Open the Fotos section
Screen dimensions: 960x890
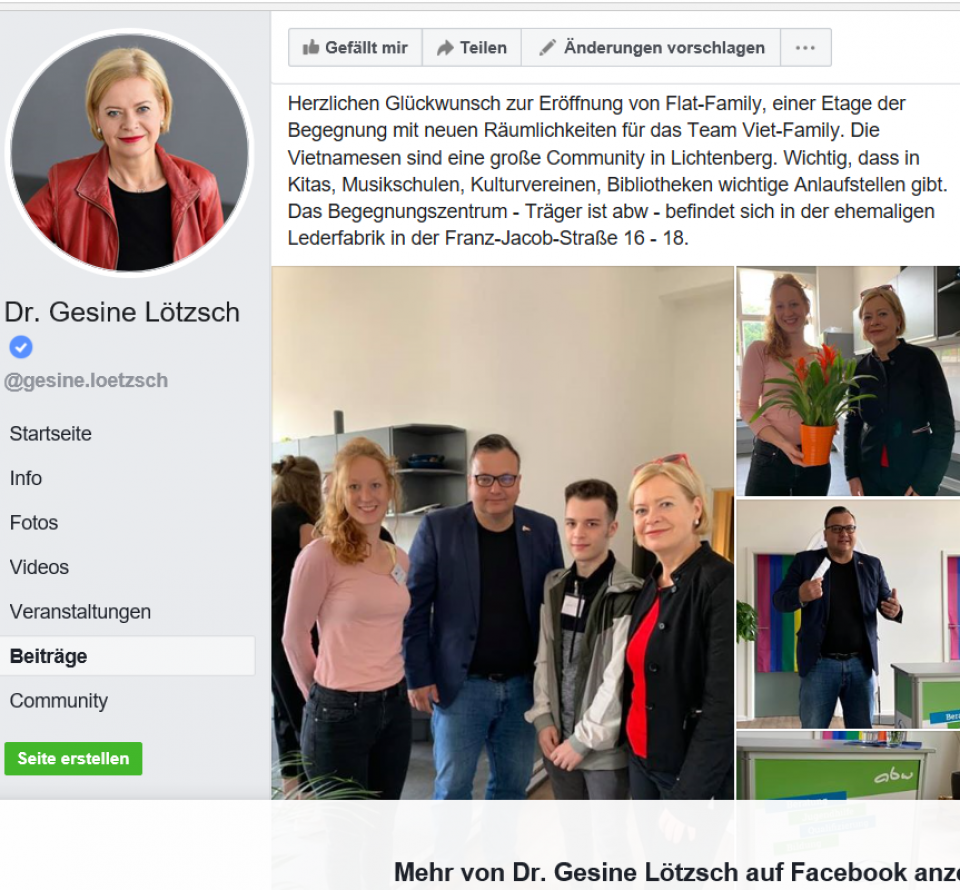34,523
